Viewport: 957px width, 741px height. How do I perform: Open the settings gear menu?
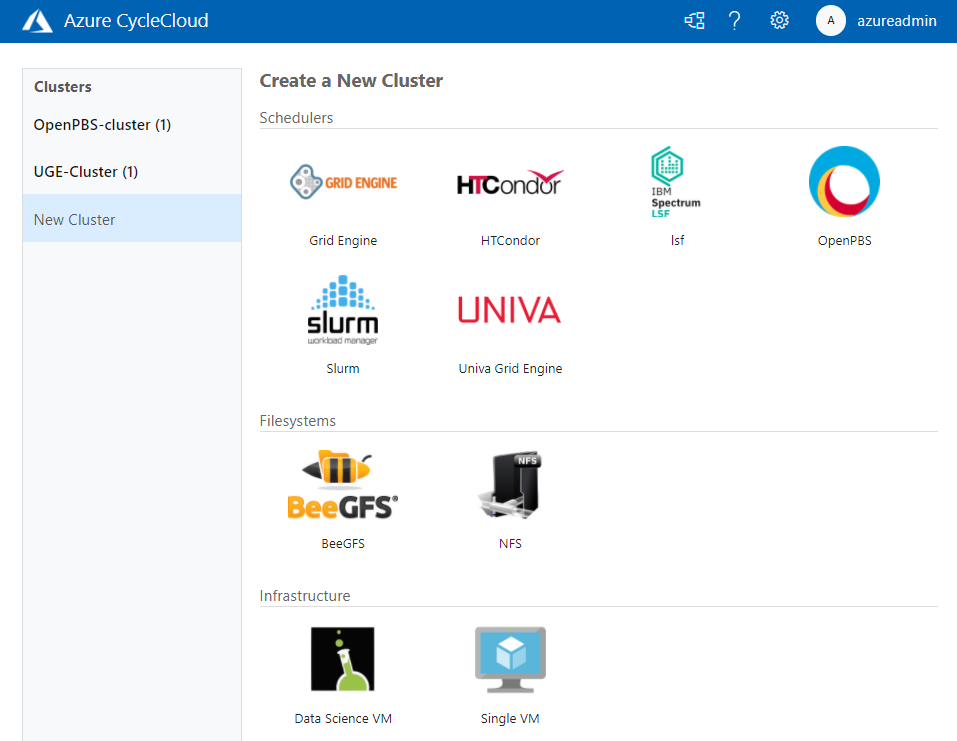pos(779,20)
